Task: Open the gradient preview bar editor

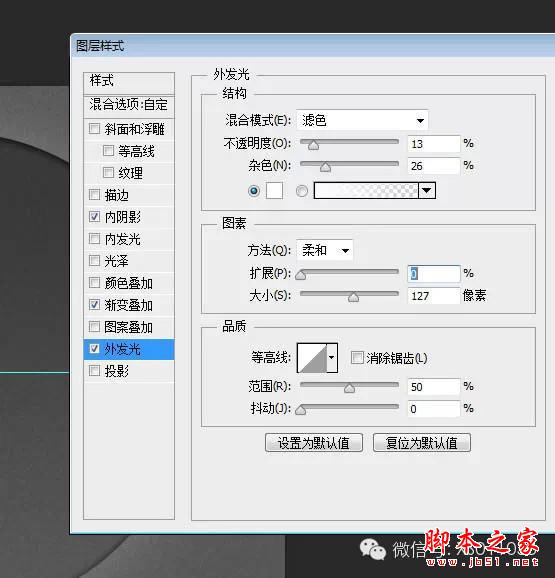Action: (366, 191)
